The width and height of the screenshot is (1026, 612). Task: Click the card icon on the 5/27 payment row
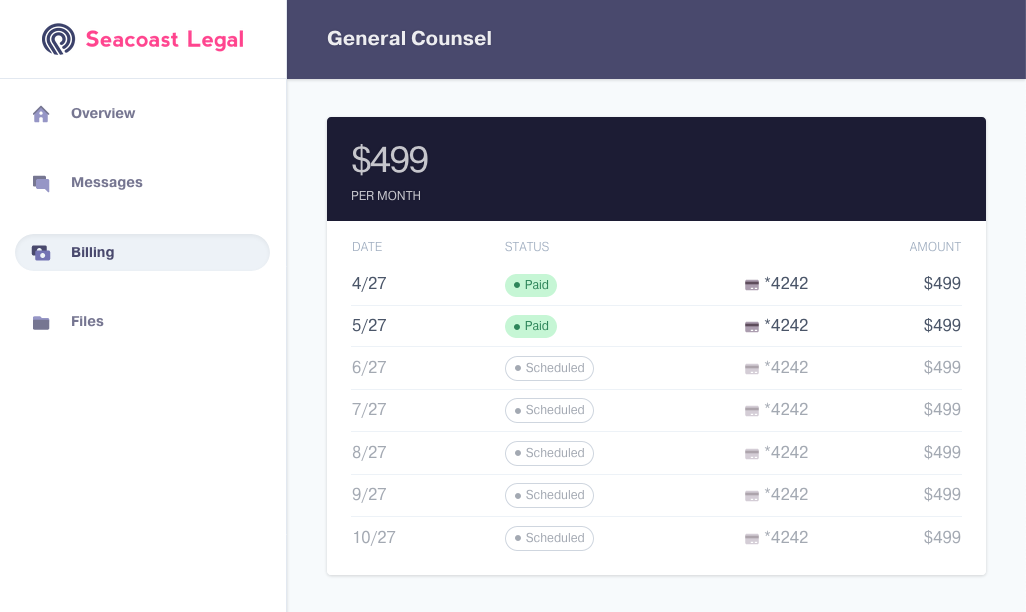pyautogui.click(x=752, y=326)
